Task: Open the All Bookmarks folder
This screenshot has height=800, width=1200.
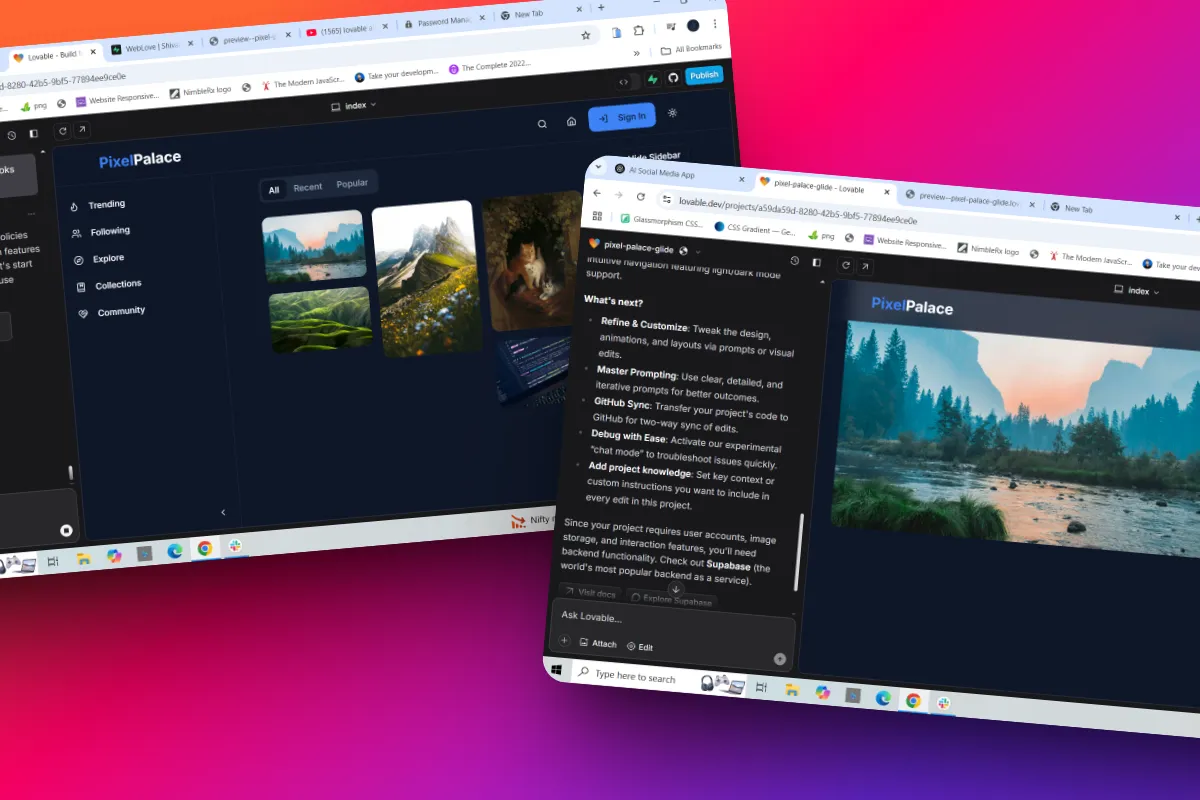Action: point(690,49)
